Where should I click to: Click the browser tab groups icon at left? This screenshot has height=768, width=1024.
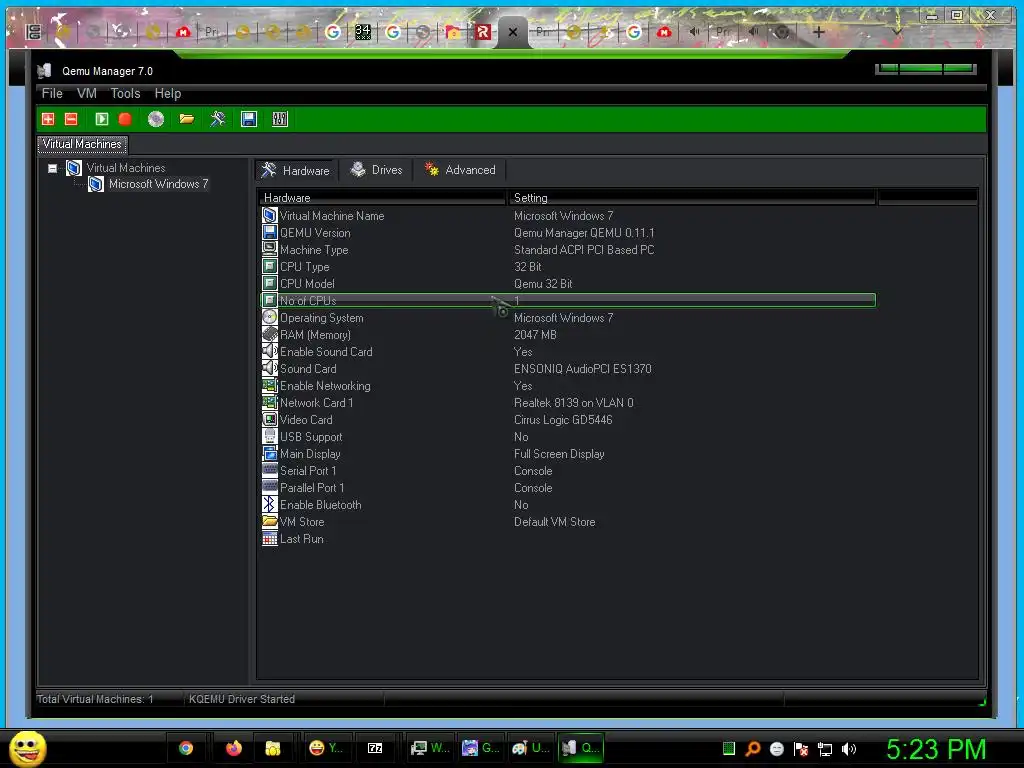tap(34, 31)
